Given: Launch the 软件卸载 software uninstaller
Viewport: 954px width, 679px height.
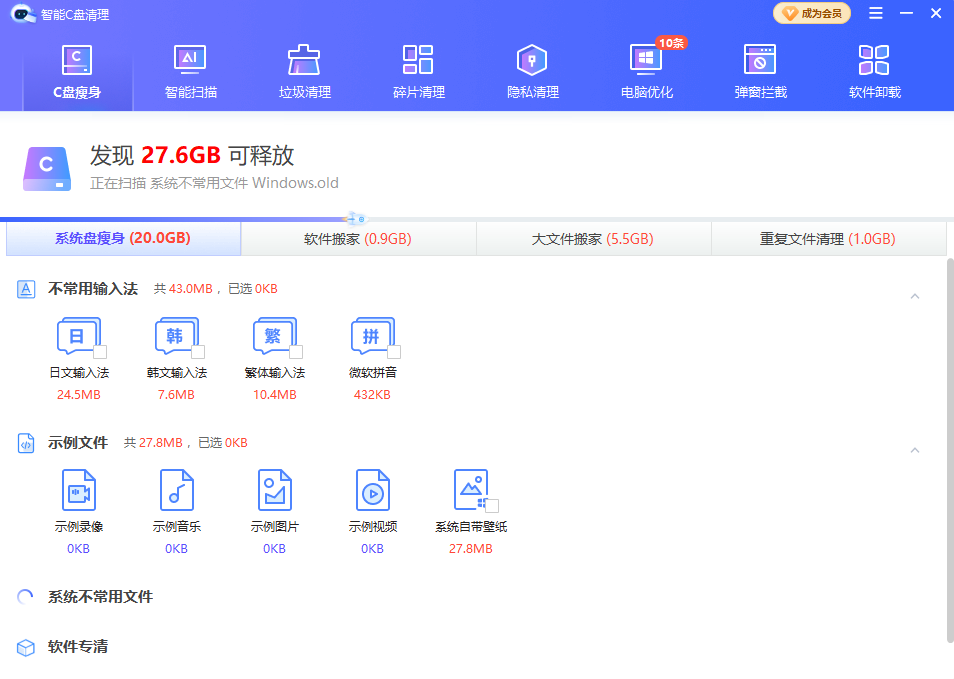Looking at the screenshot, I should tap(874, 61).
